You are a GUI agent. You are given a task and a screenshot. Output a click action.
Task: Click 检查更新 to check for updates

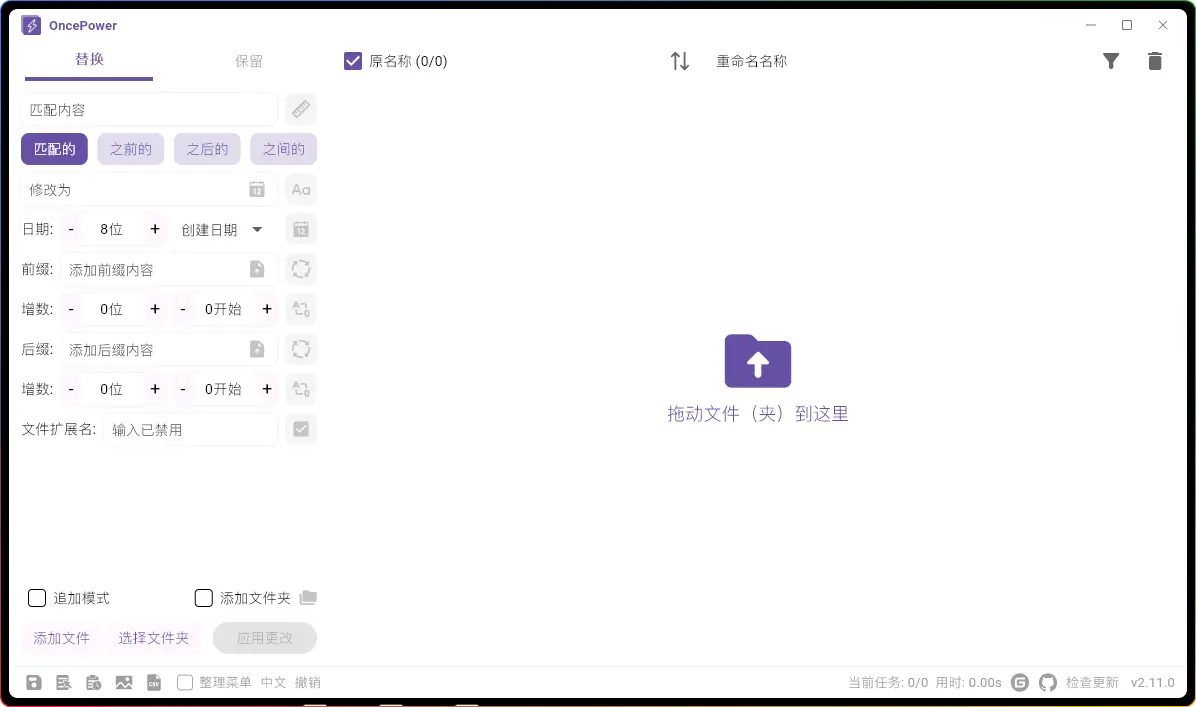[x=1092, y=683]
